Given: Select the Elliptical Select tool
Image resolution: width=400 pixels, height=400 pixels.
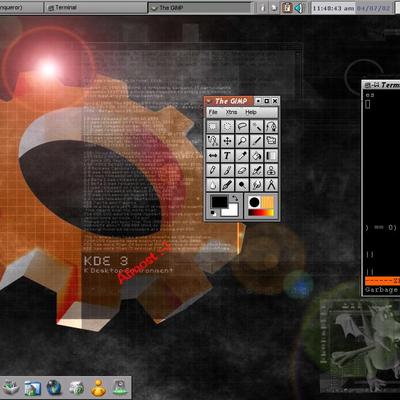Looking at the screenshot, I should [227, 127].
